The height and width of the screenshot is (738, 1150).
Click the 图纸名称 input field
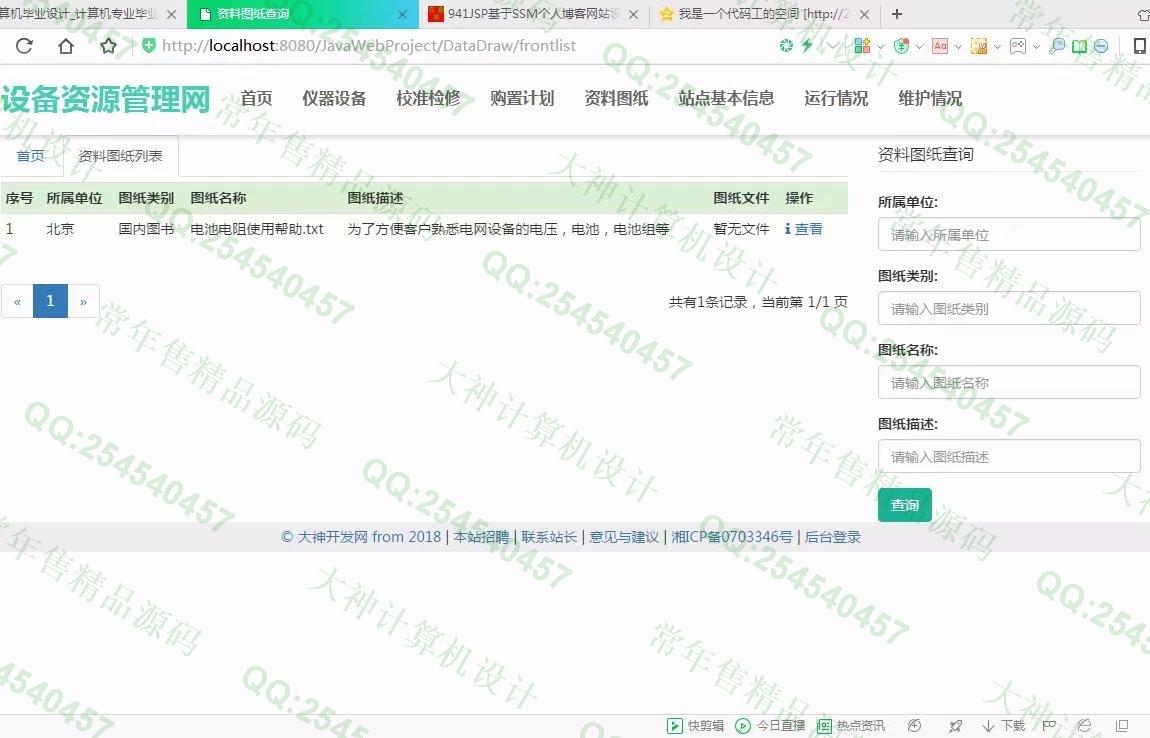coord(1008,383)
